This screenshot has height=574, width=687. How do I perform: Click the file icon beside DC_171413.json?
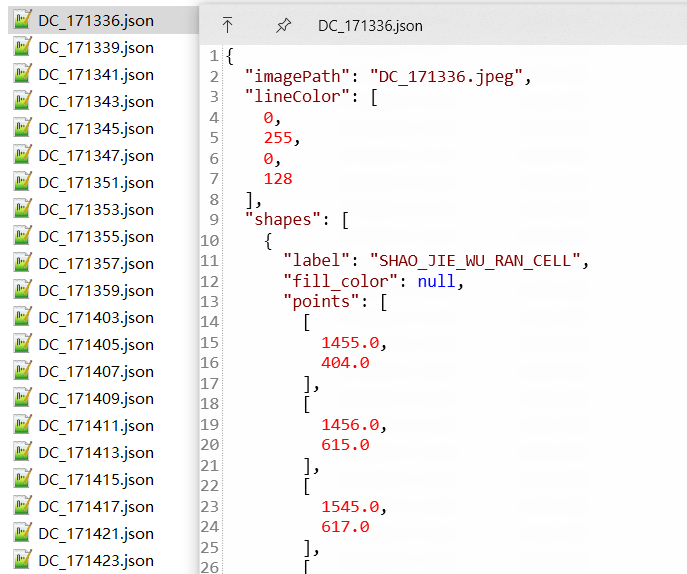(22, 452)
